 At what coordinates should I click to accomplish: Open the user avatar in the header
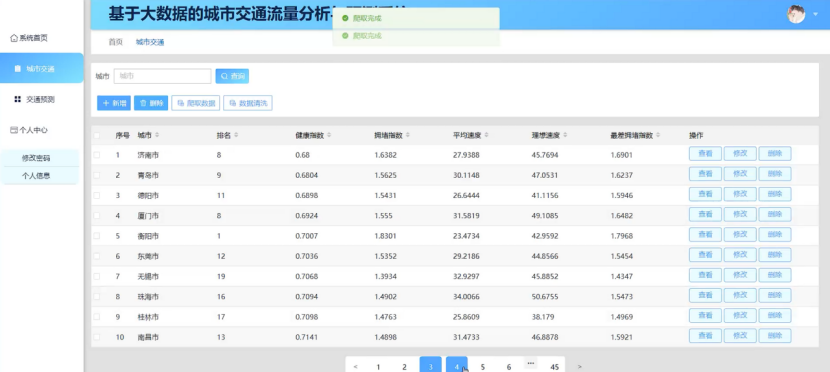pyautogui.click(x=796, y=14)
